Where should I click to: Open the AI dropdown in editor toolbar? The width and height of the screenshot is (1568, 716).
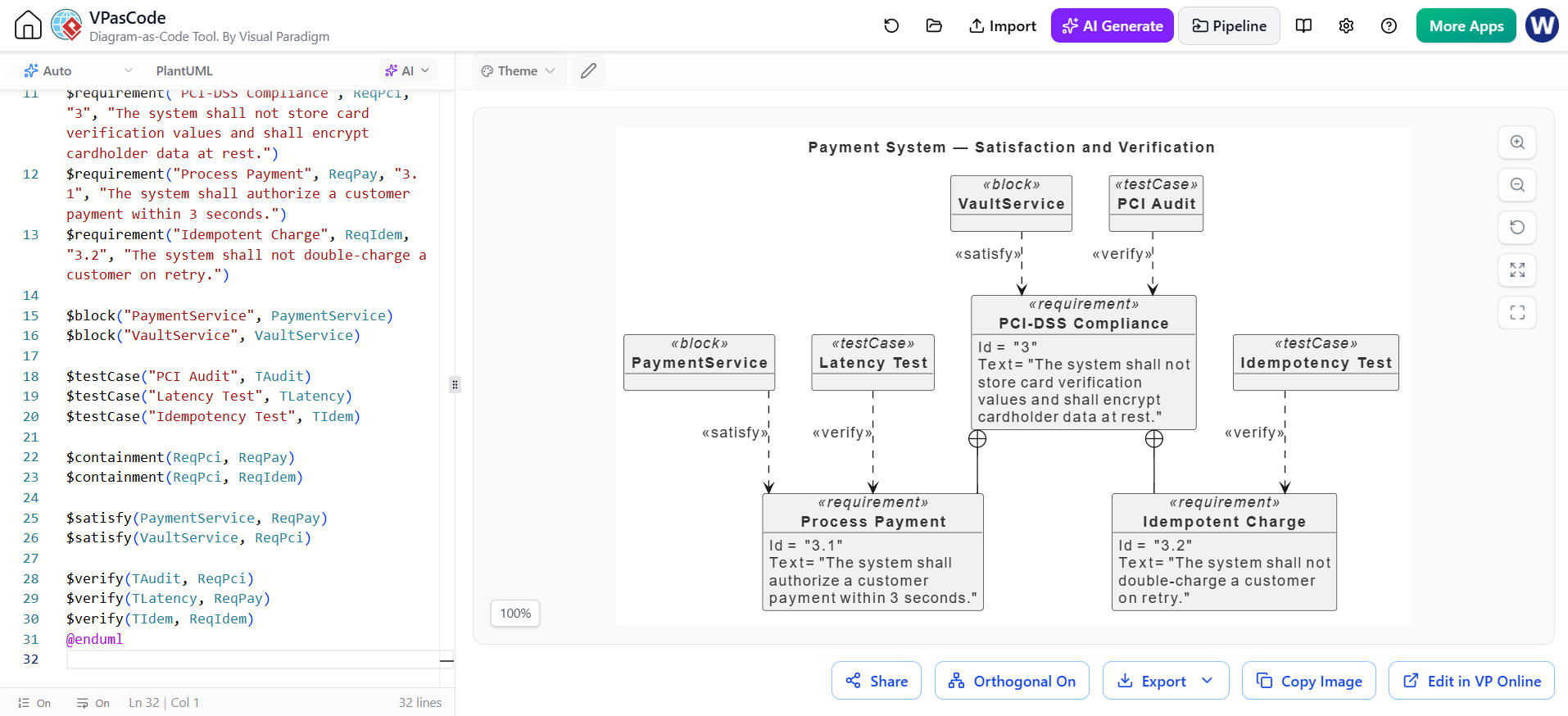click(x=407, y=71)
